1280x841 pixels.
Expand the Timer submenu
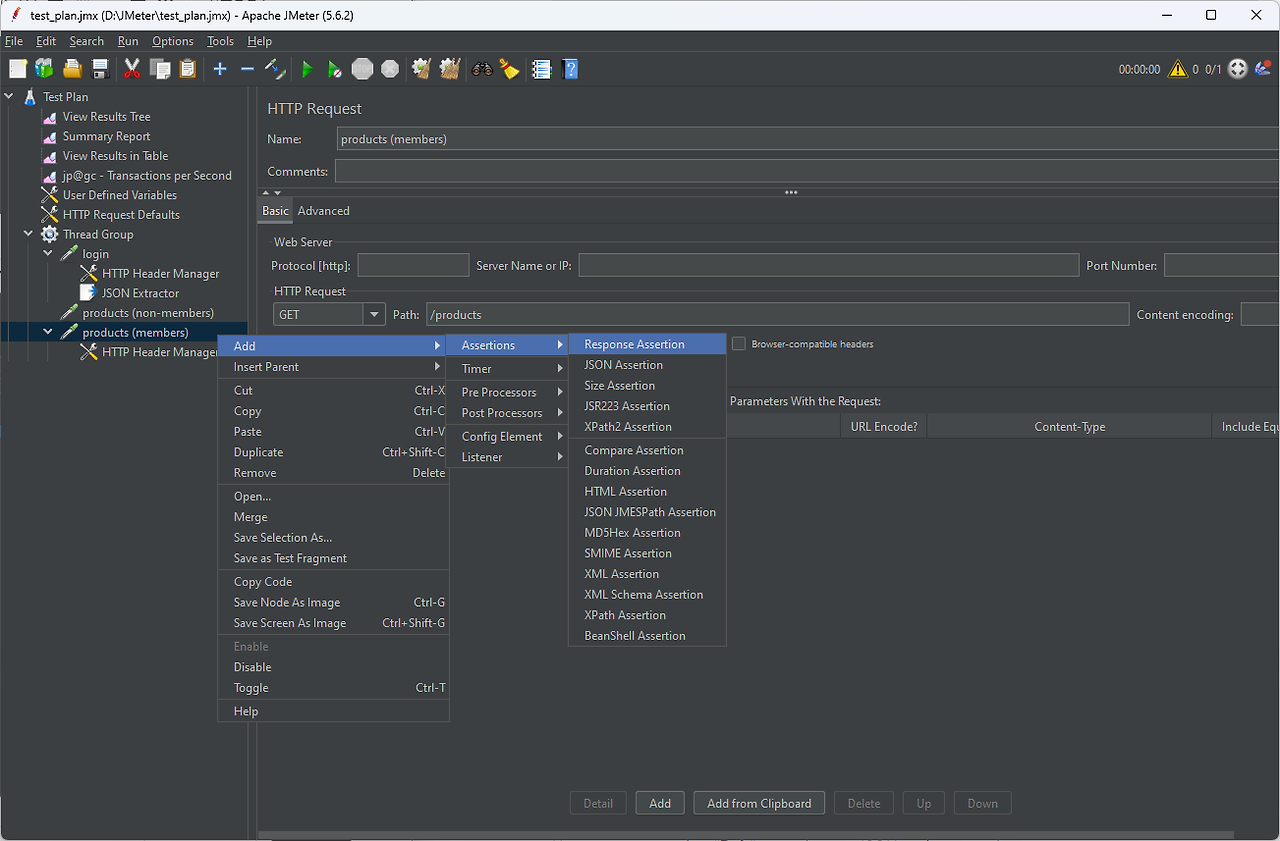coord(507,369)
